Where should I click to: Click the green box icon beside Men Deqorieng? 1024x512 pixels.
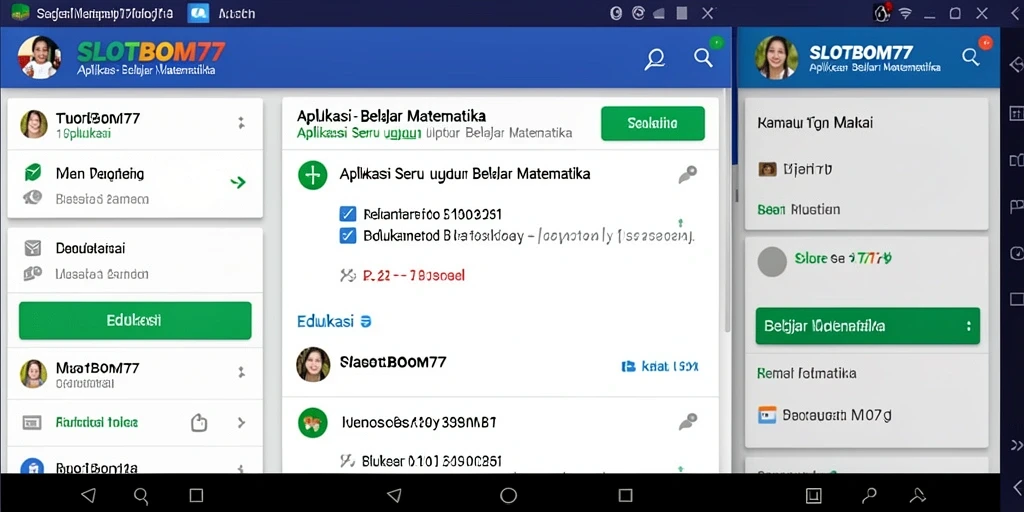[x=33, y=173]
